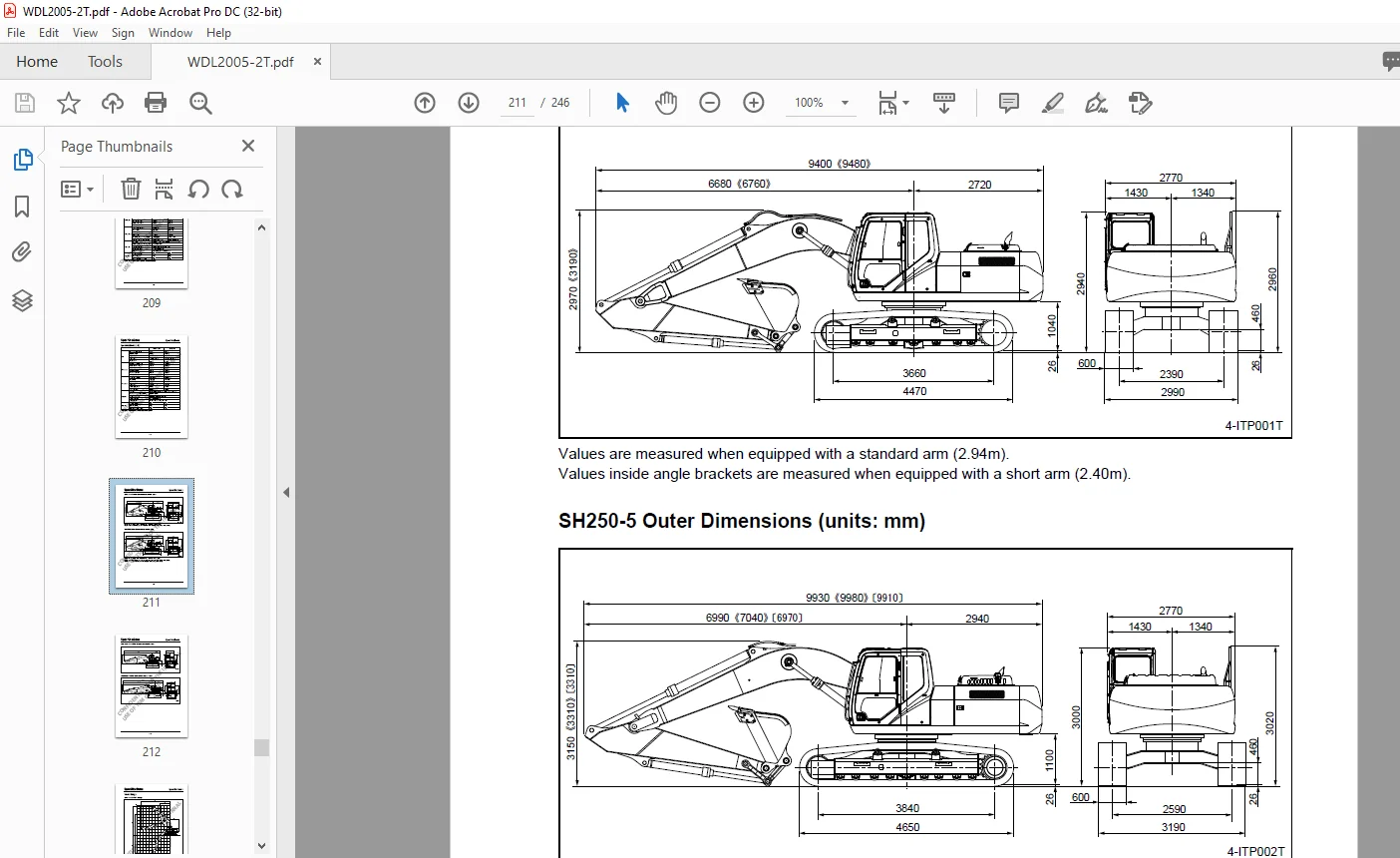Open the thumbnails options dropdown
The image size is (1400, 858).
pos(77,189)
